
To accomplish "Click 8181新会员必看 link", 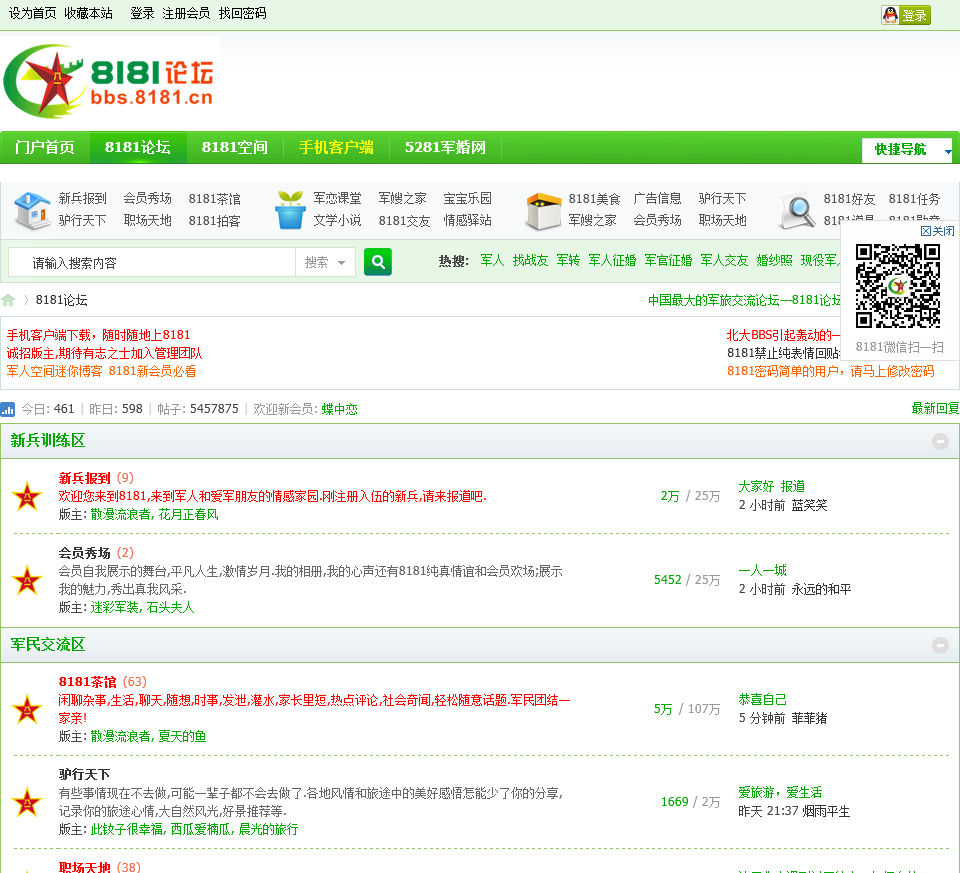I will point(152,371).
